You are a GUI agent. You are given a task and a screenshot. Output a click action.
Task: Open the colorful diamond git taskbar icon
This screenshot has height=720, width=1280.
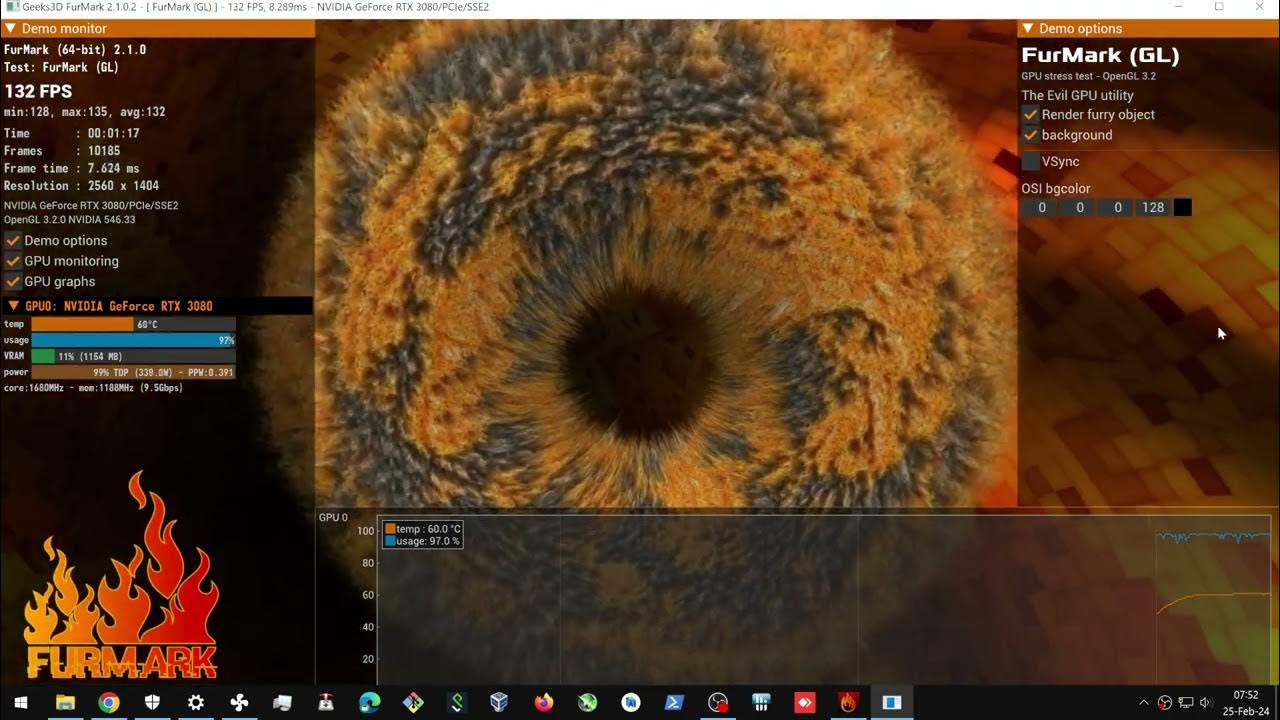(413, 702)
